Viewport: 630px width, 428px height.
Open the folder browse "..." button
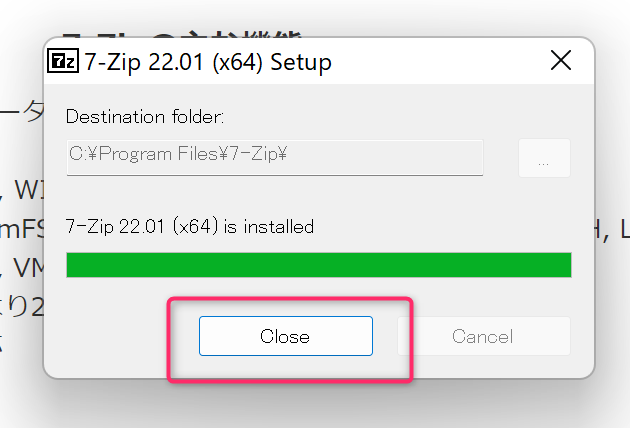point(544,158)
